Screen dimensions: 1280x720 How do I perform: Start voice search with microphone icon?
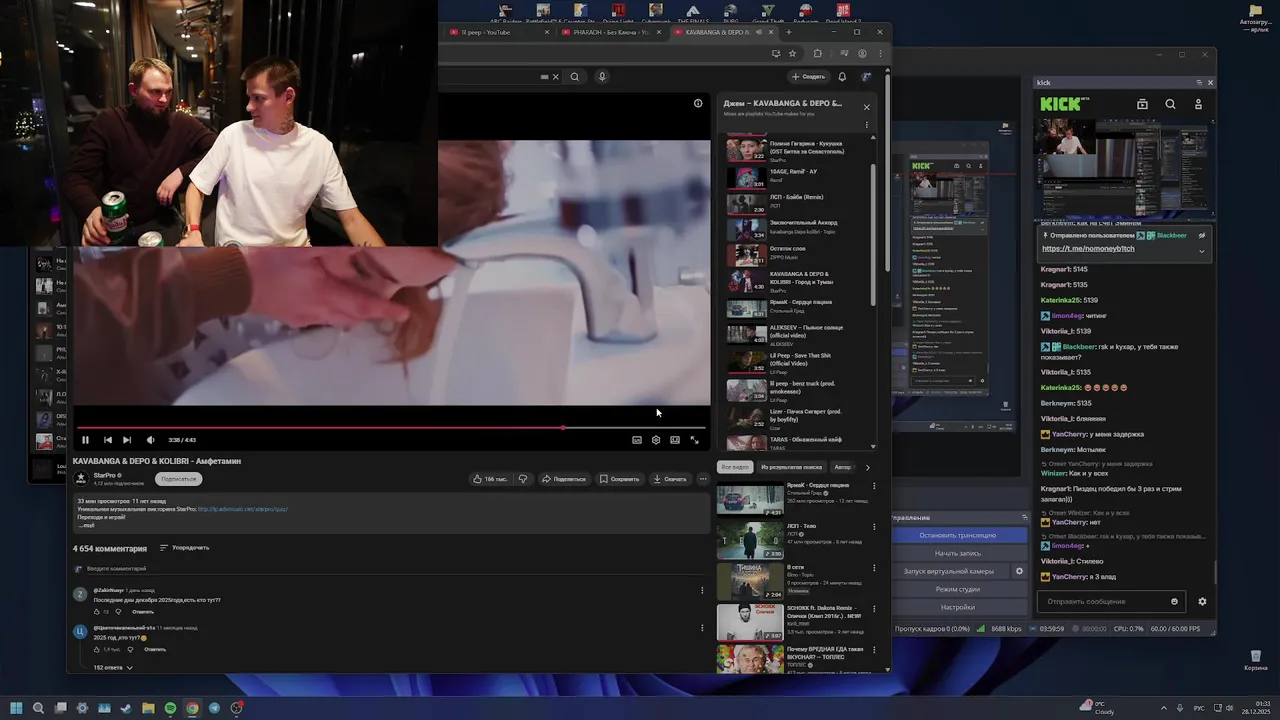pos(602,76)
